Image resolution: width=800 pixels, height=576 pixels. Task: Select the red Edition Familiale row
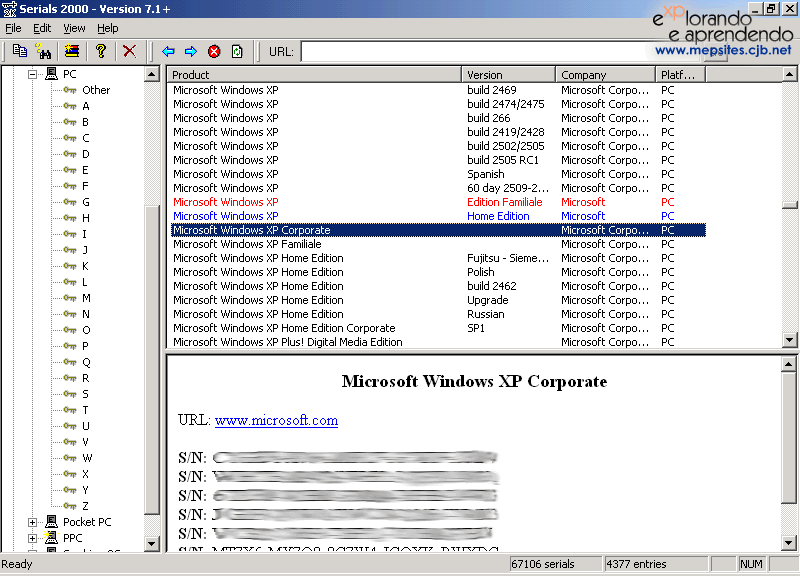pyautogui.click(x=438, y=202)
